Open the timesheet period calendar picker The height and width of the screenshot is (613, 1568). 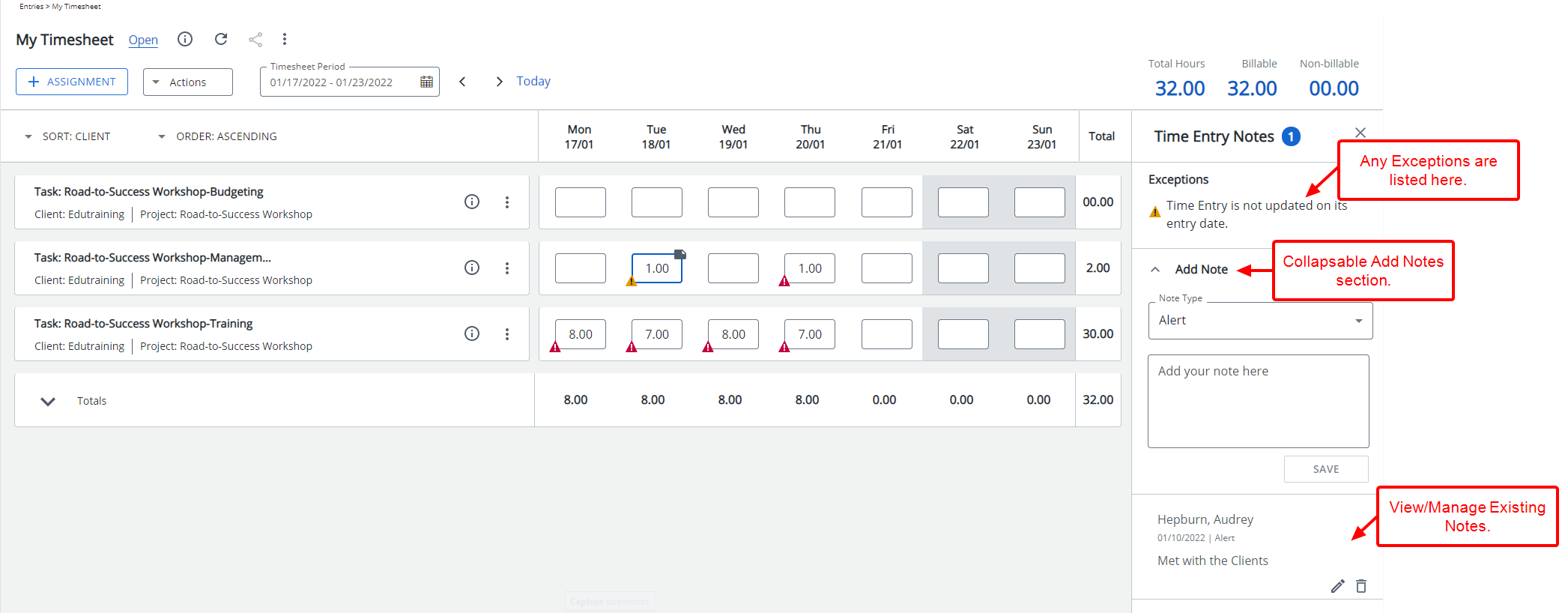426,82
